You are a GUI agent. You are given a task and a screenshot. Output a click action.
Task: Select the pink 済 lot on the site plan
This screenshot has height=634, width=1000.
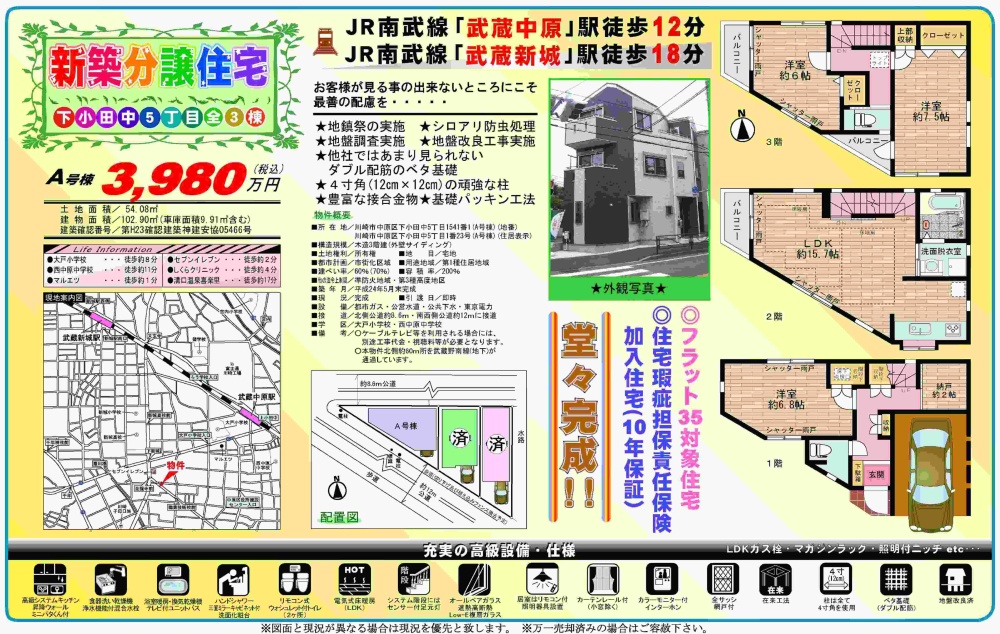point(496,444)
